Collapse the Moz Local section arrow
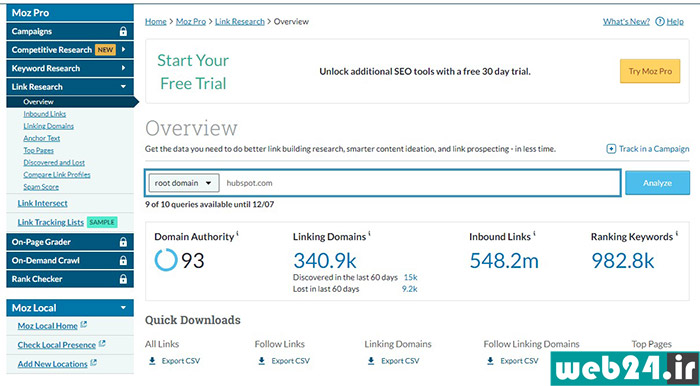This screenshot has width=700, height=386. pos(124,308)
